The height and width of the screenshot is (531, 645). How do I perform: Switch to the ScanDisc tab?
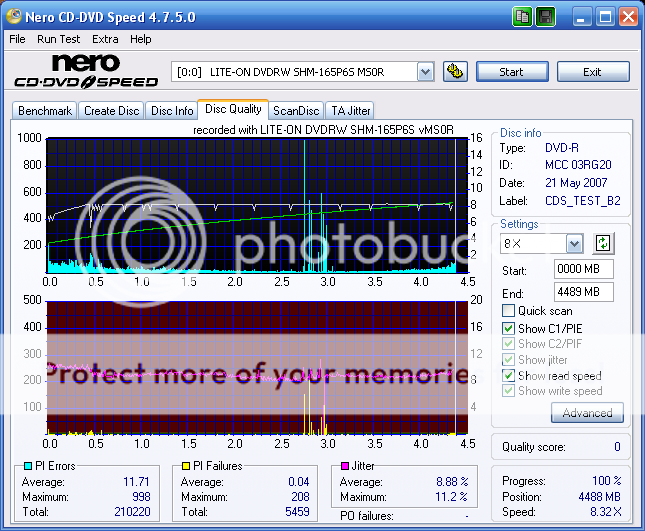(x=296, y=111)
